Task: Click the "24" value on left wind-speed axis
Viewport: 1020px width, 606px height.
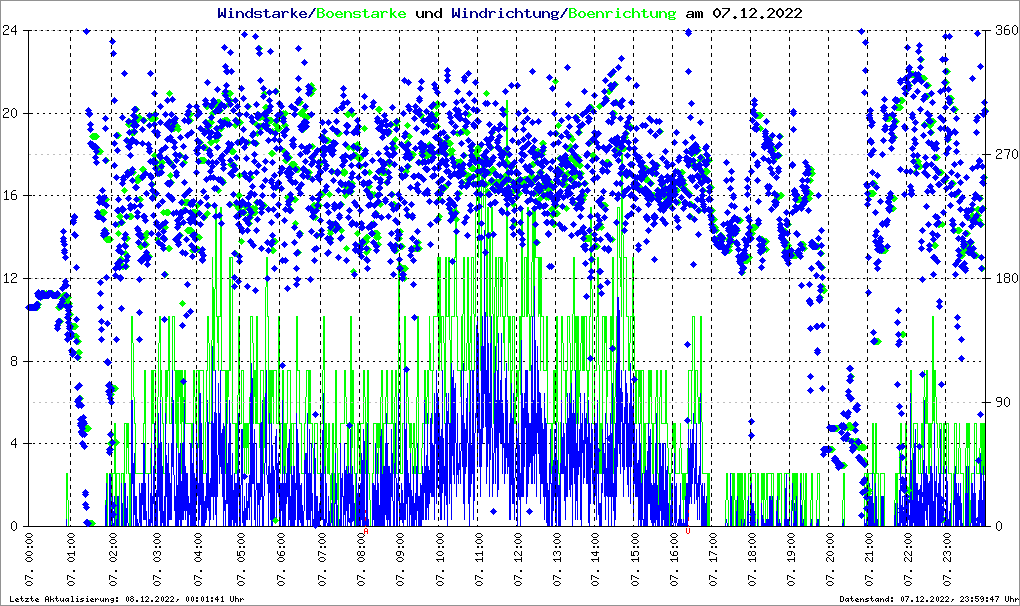Action: point(12,30)
